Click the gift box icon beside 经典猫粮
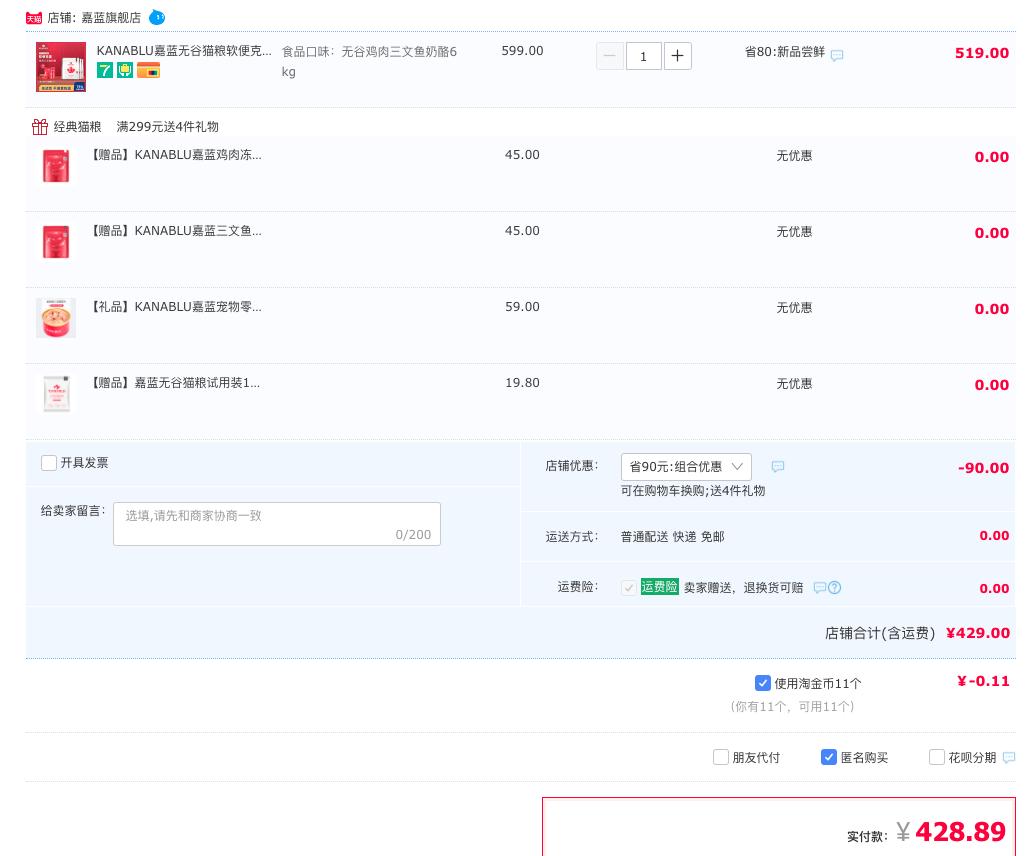The image size is (1036, 856). 40,127
